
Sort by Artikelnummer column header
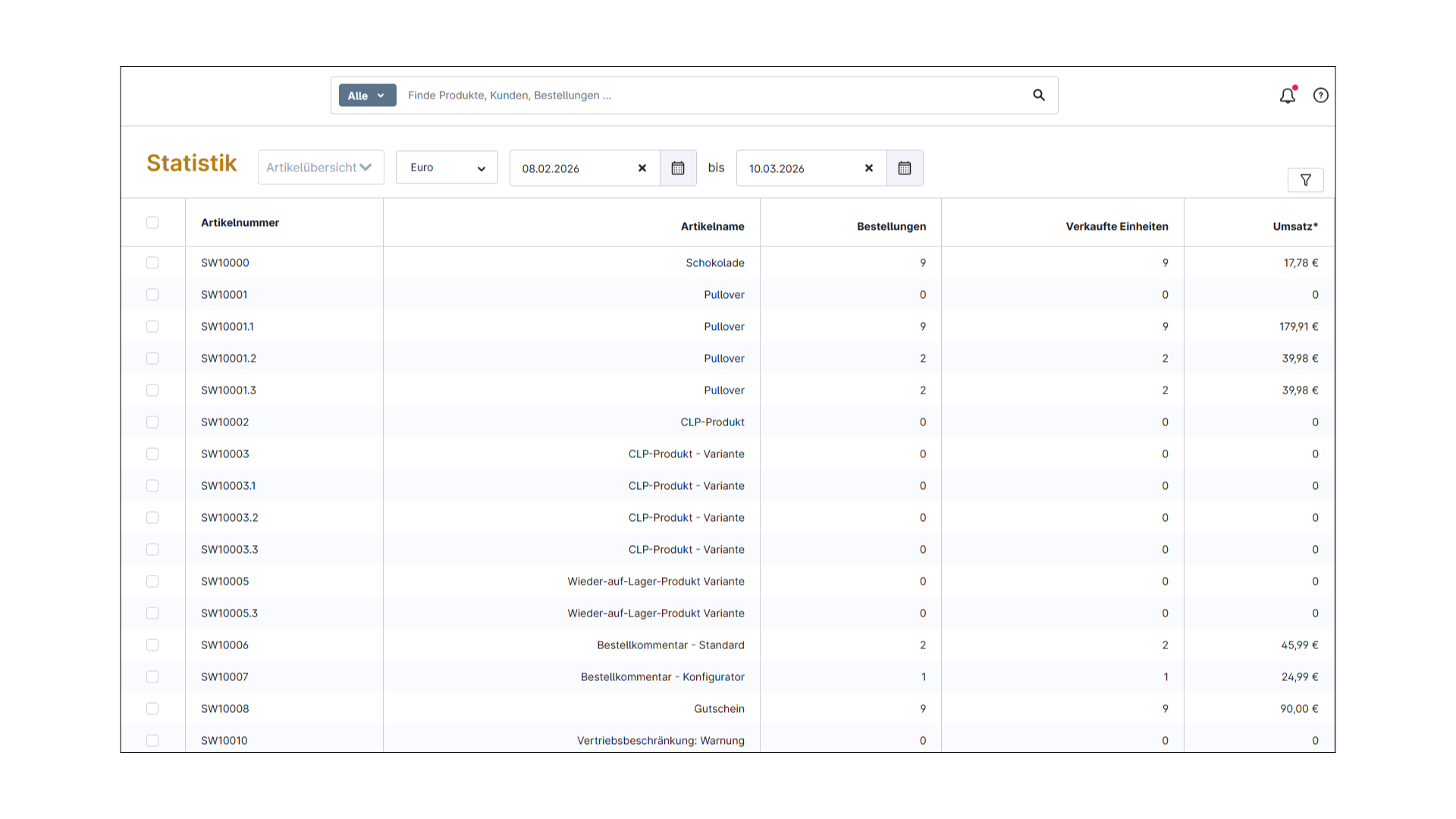click(x=240, y=223)
